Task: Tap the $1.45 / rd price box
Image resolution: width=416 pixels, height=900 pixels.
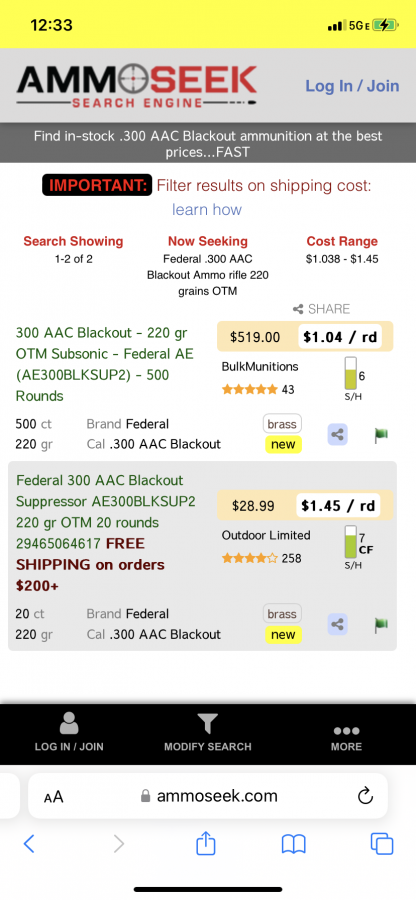Action: [x=339, y=505]
